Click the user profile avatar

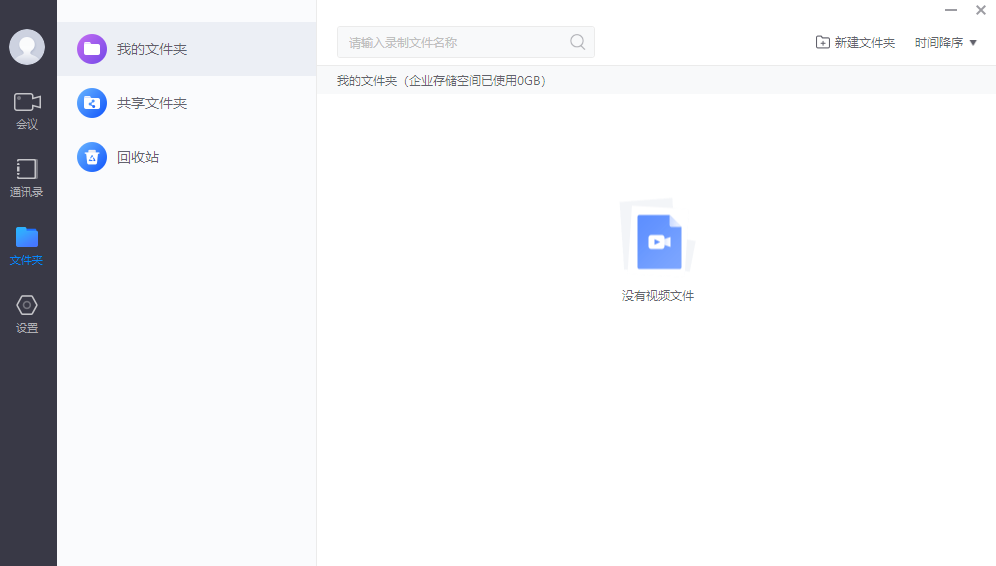[27, 47]
